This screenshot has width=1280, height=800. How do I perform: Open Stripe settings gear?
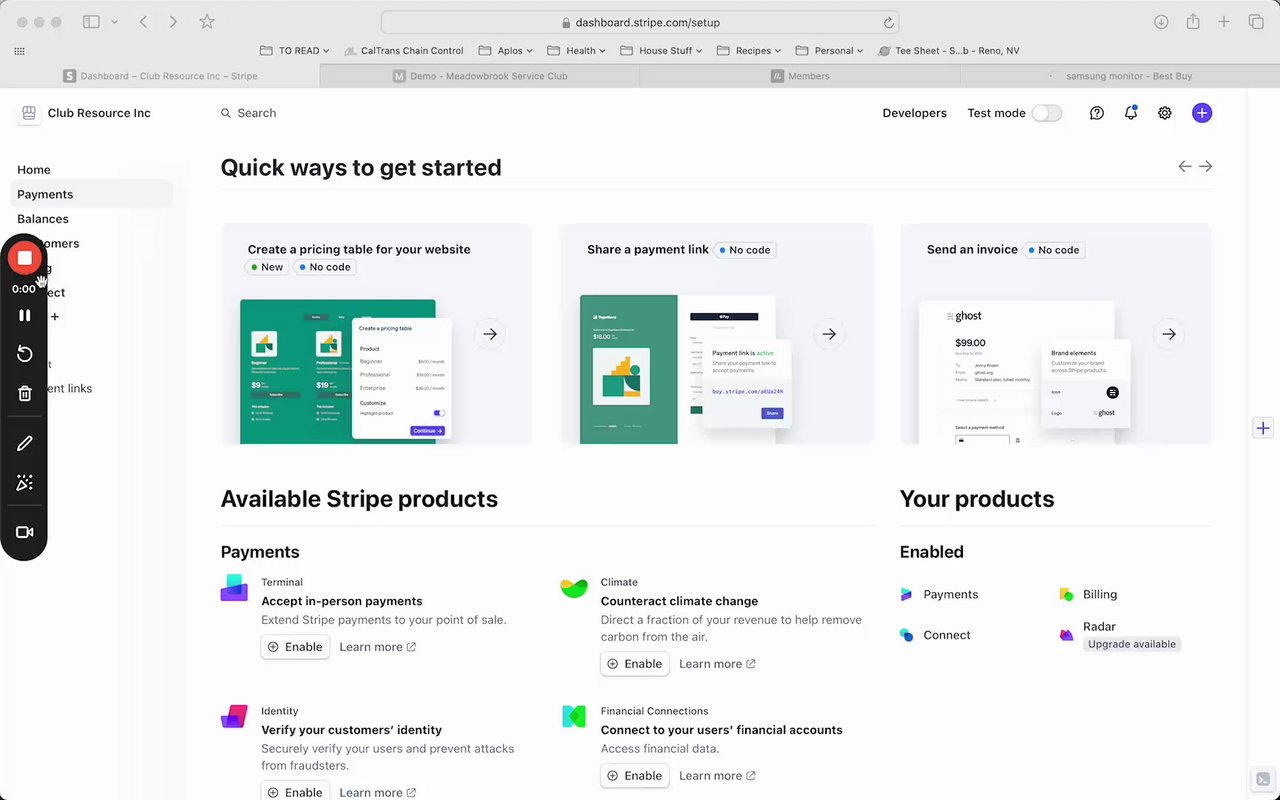(x=1165, y=113)
